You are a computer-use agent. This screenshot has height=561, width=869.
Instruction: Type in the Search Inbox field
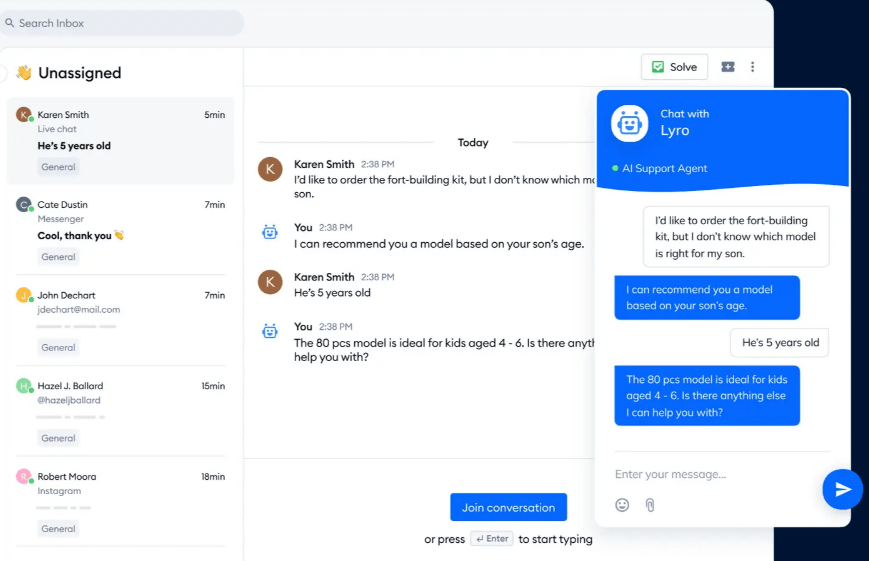(x=125, y=23)
